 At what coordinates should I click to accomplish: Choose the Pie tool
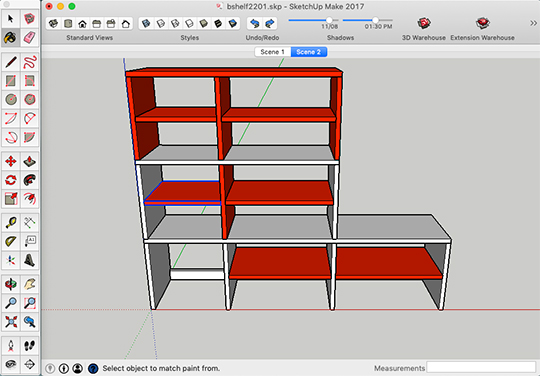click(x=30, y=137)
